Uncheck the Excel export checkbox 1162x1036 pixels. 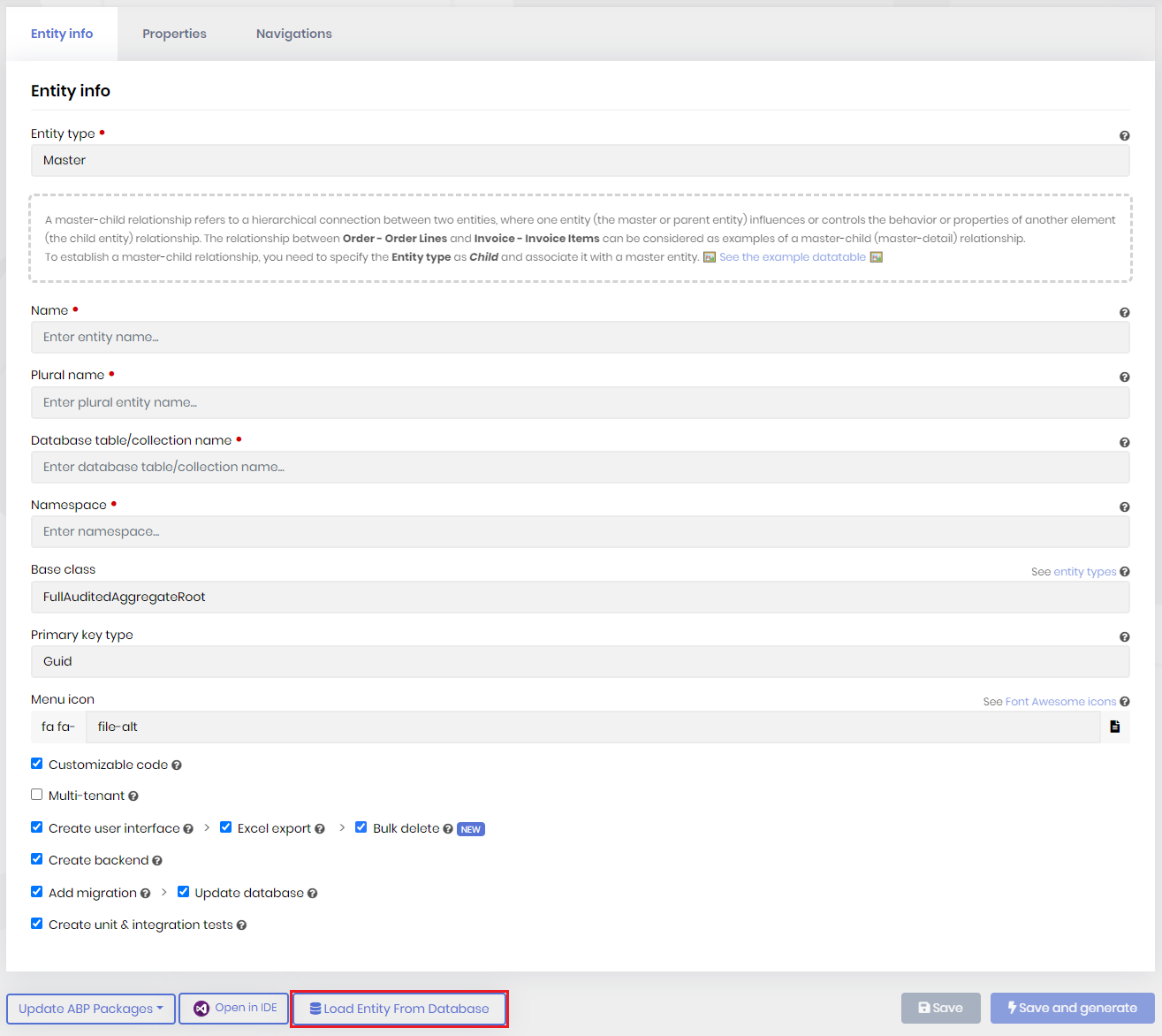(226, 827)
